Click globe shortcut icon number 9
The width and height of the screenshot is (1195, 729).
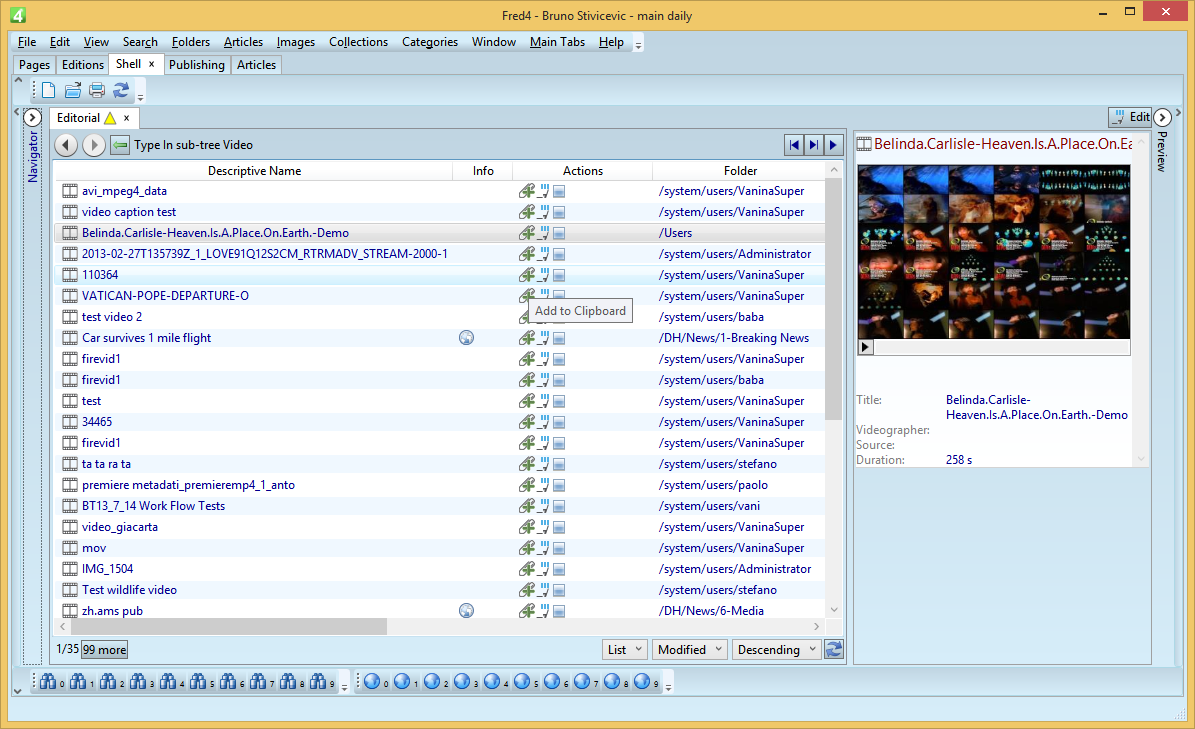pos(642,682)
